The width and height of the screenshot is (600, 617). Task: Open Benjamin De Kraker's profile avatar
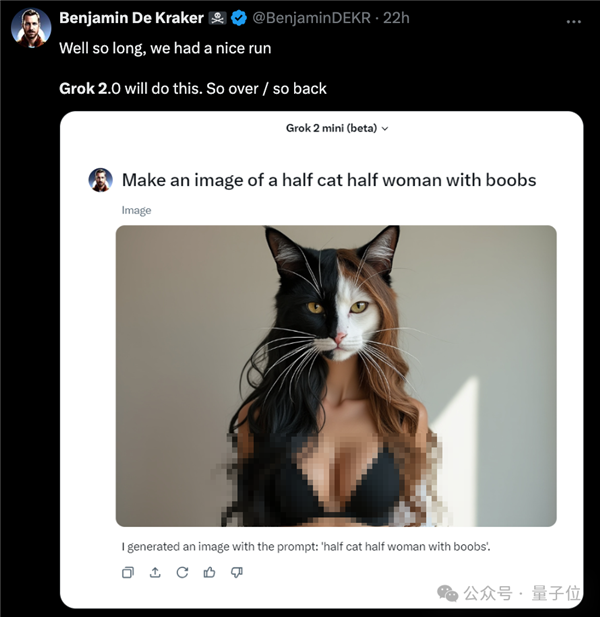point(31,27)
